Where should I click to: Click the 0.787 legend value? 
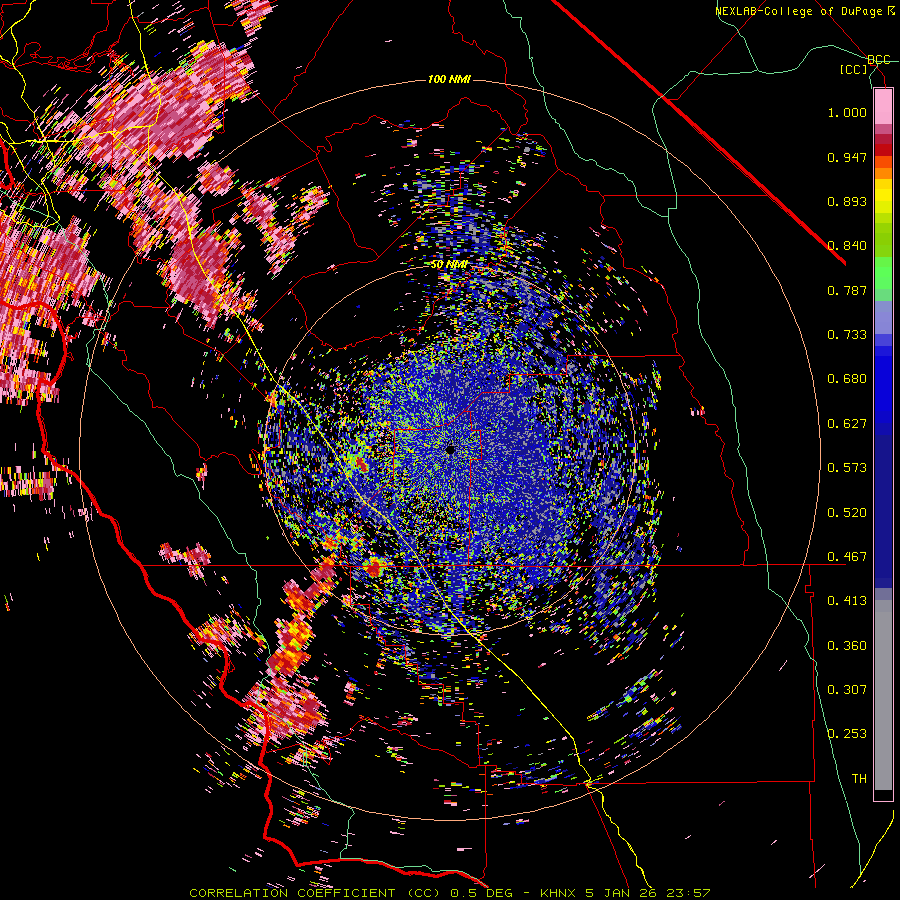847,290
